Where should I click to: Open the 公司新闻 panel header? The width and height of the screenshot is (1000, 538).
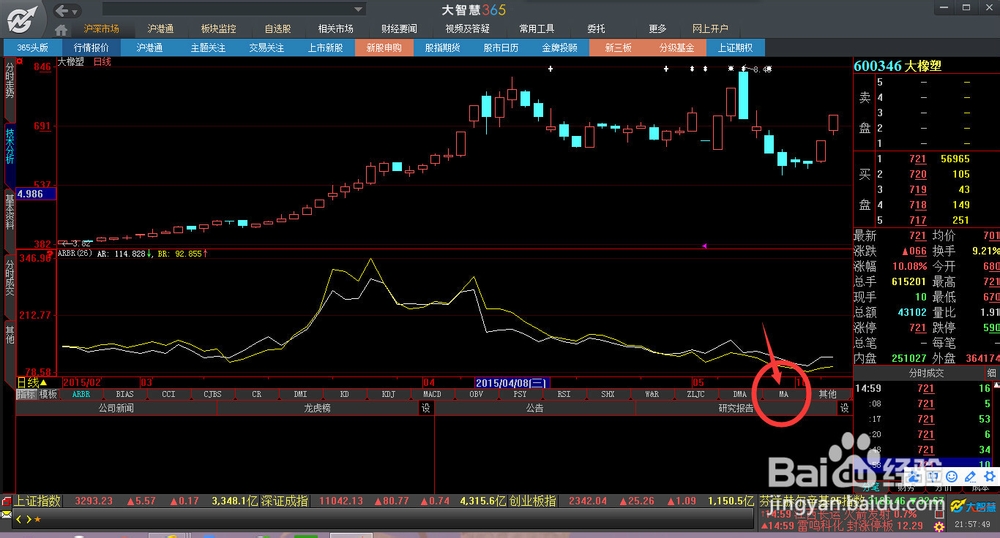tap(116, 408)
